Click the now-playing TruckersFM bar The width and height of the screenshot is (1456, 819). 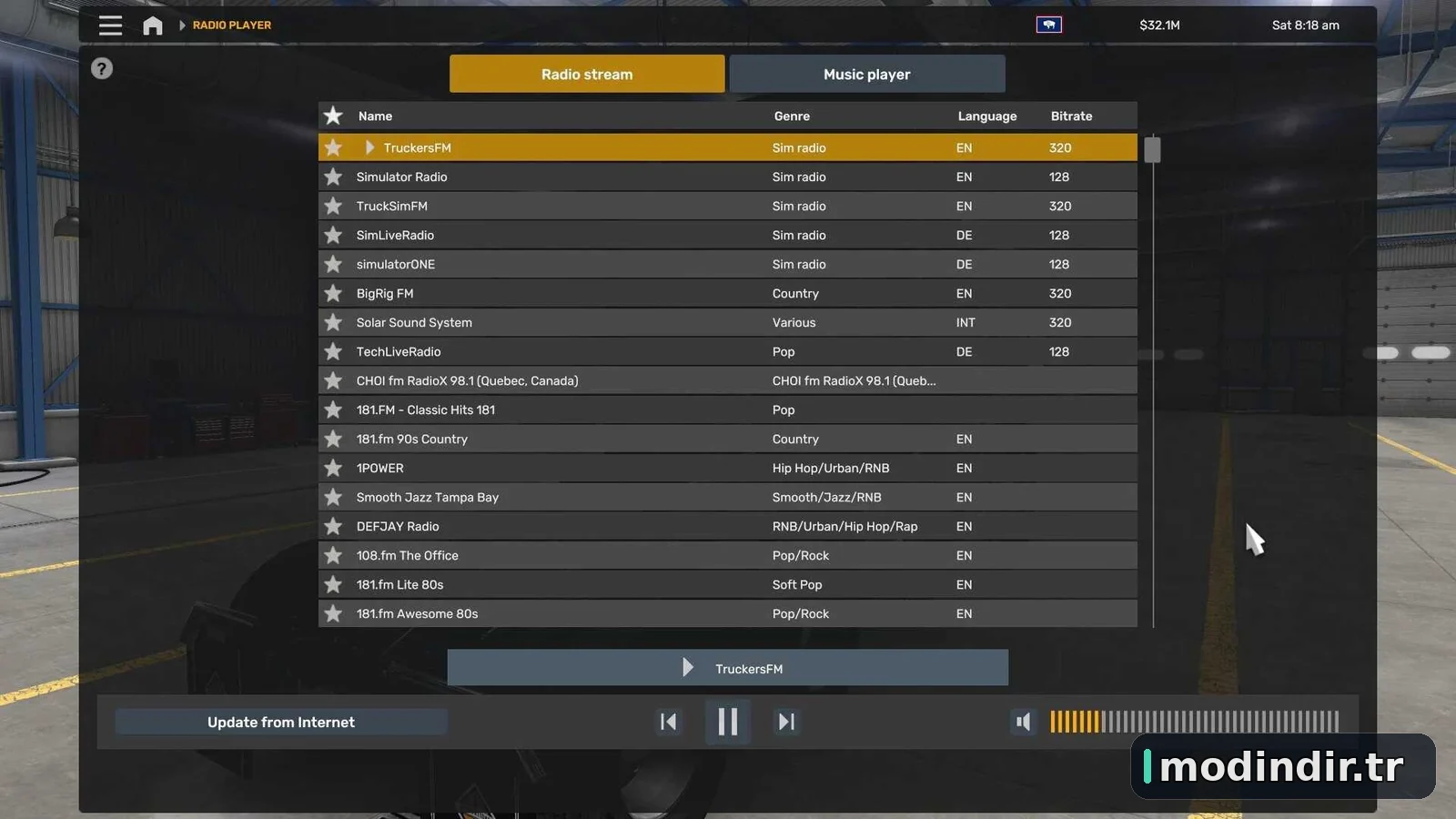[x=728, y=668]
